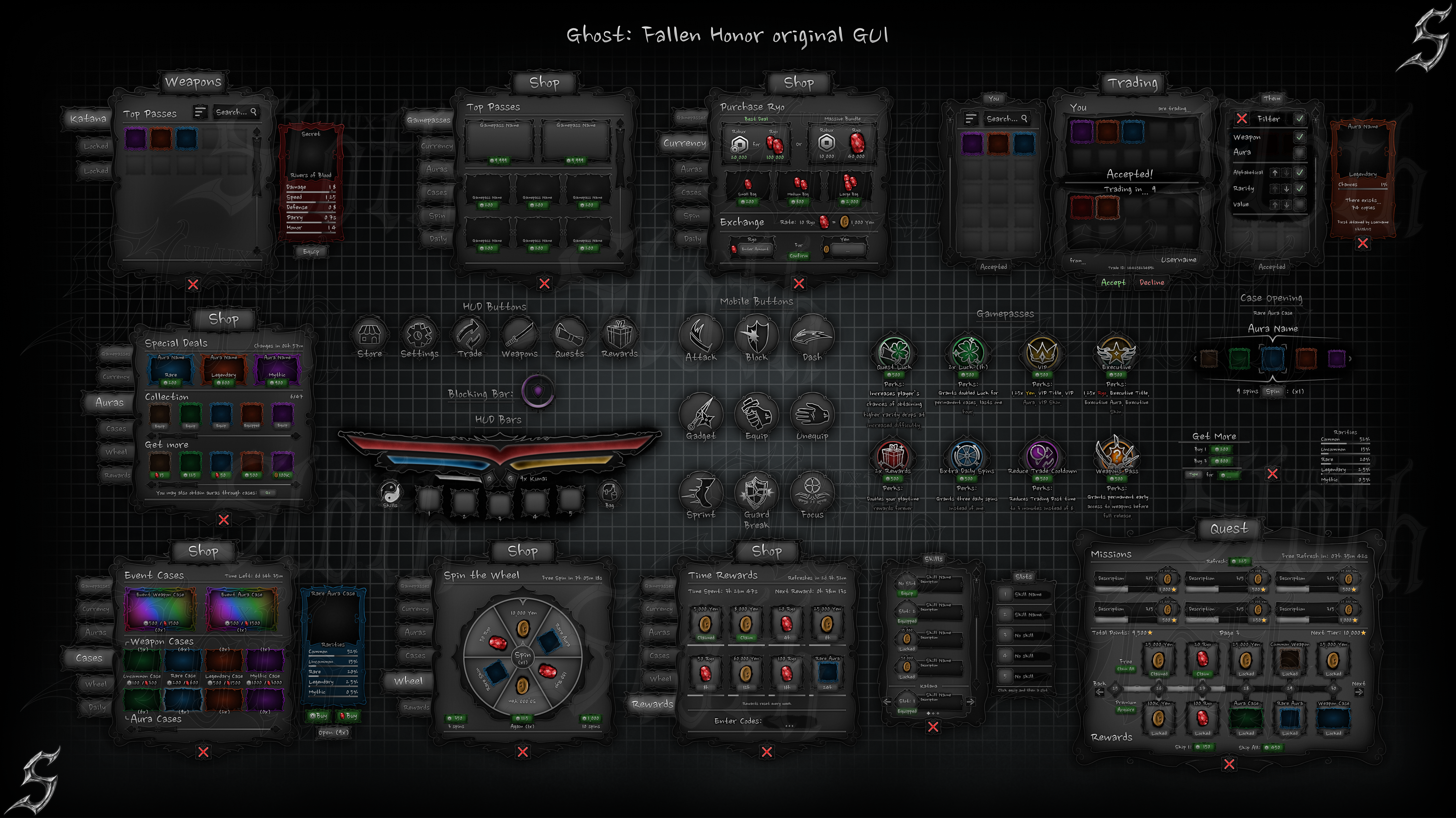Viewport: 1456px width, 818px height.
Task: Select the Trade HUD icon
Action: 469,335
